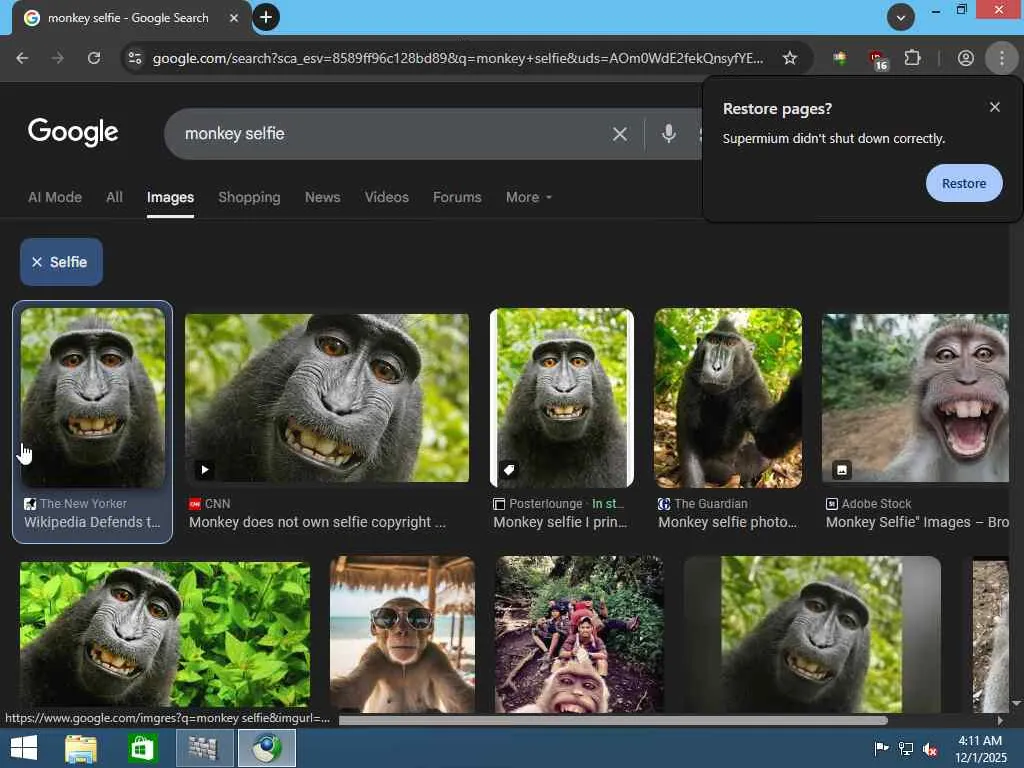This screenshot has width=1024, height=768.
Task: Open the Store app on taskbar
Action: coord(142,748)
